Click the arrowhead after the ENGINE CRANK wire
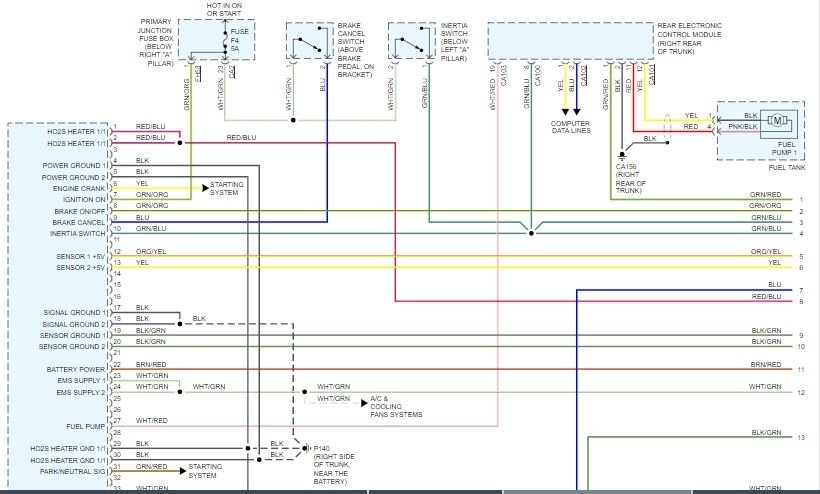This screenshot has height=494, width=820. point(206,188)
